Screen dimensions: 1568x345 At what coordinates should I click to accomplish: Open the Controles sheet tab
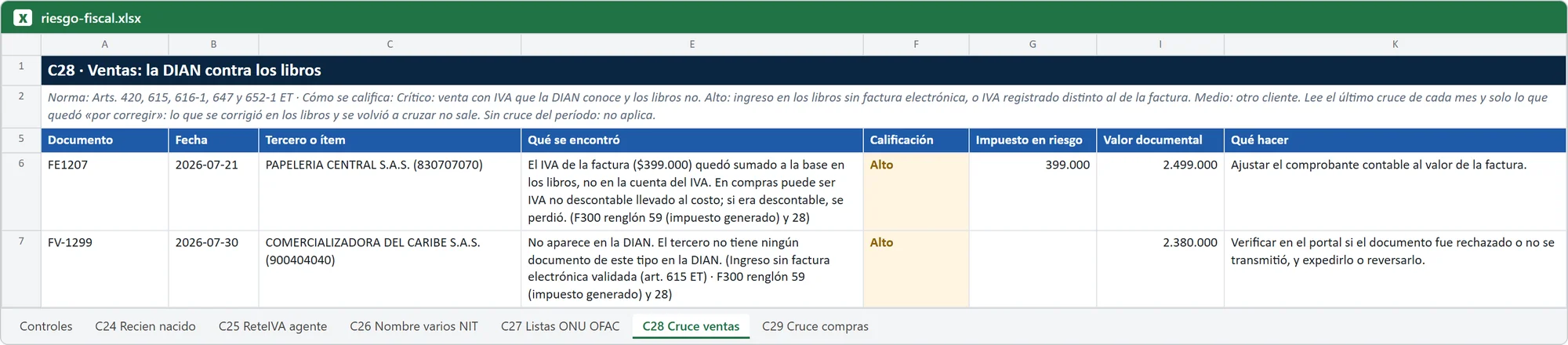point(46,326)
